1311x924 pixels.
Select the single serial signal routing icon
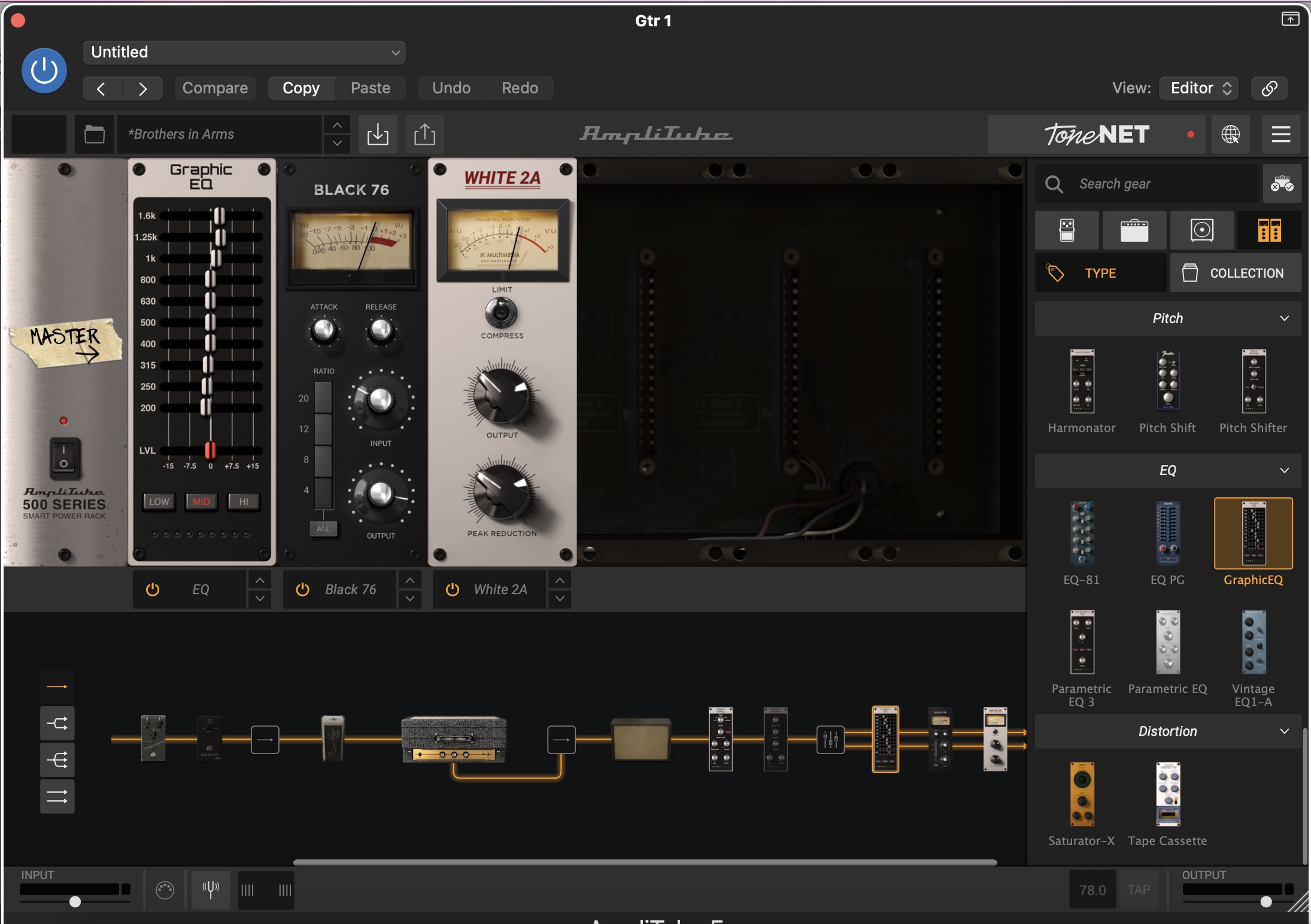(57, 686)
